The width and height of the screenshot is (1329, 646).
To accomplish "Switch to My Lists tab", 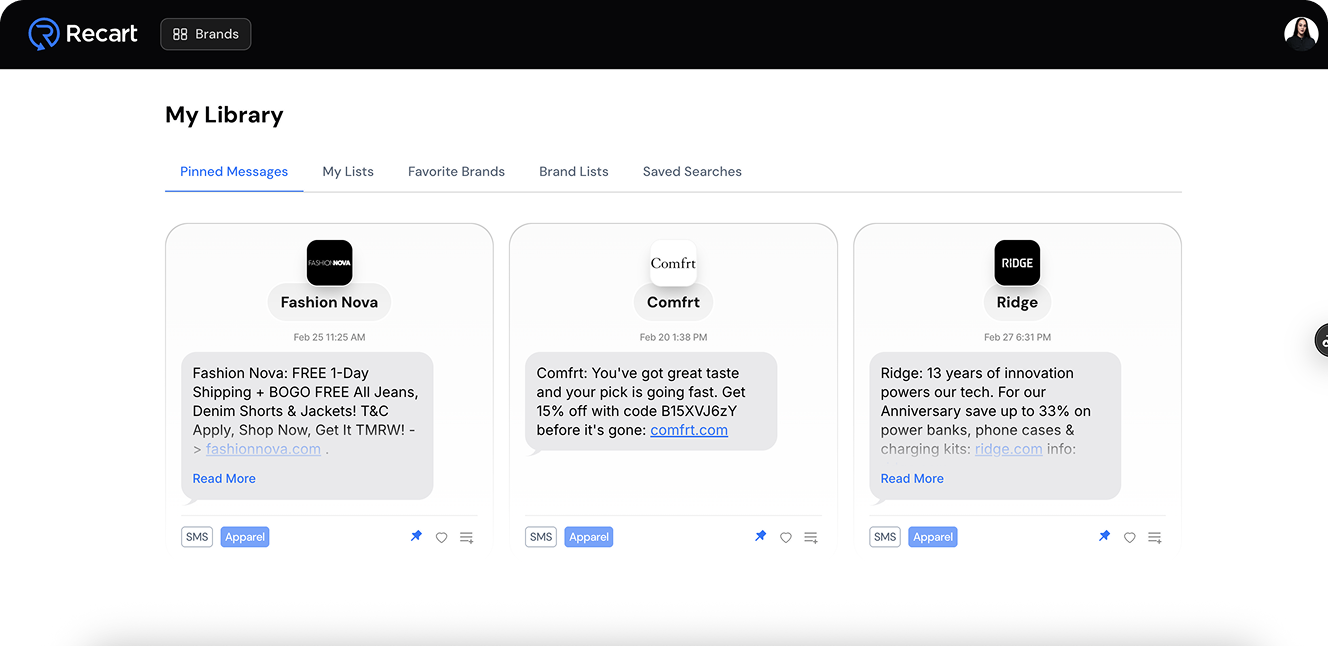I will point(348,172).
